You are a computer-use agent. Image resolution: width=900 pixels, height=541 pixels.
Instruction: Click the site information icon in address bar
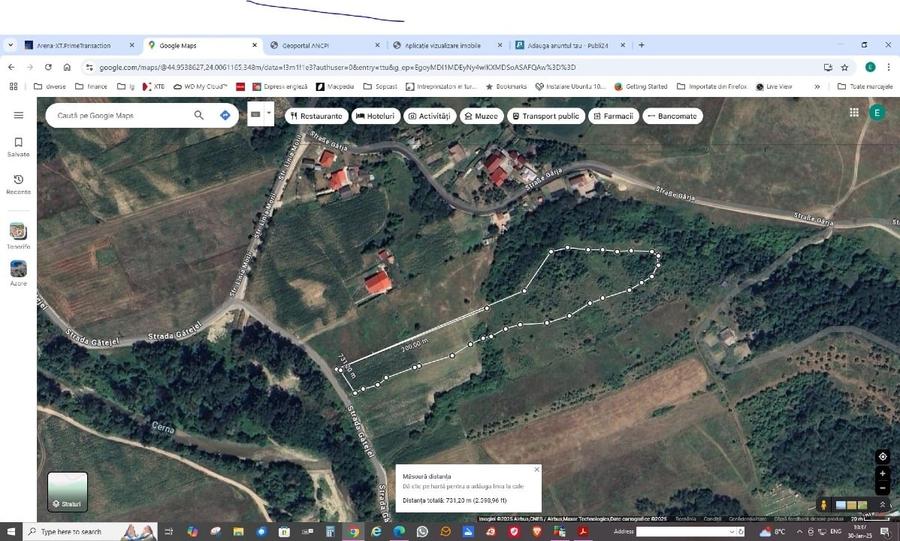(89, 67)
